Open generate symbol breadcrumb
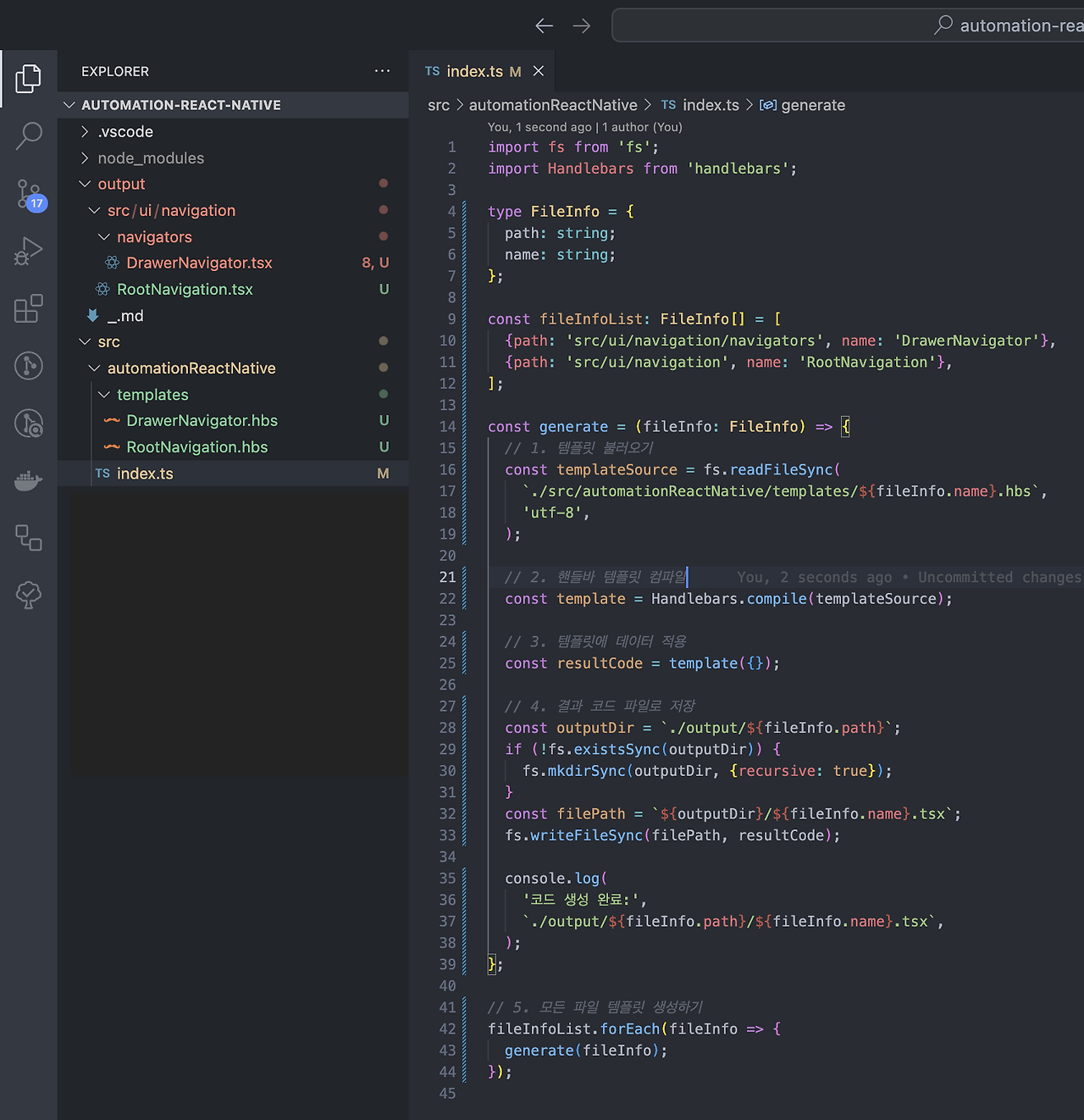Viewport: 1084px width, 1120px height. pos(813,105)
